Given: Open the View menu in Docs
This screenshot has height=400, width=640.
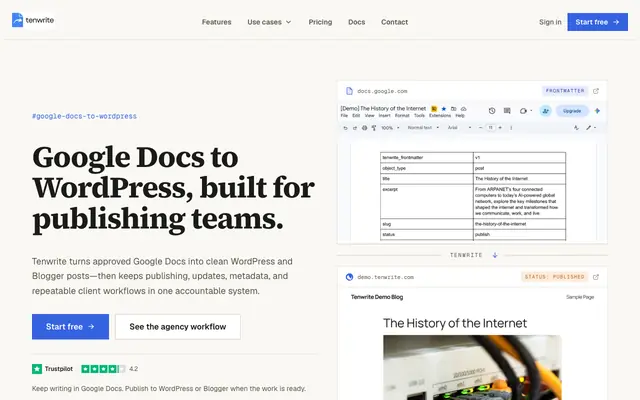Looking at the screenshot, I should [369, 116].
